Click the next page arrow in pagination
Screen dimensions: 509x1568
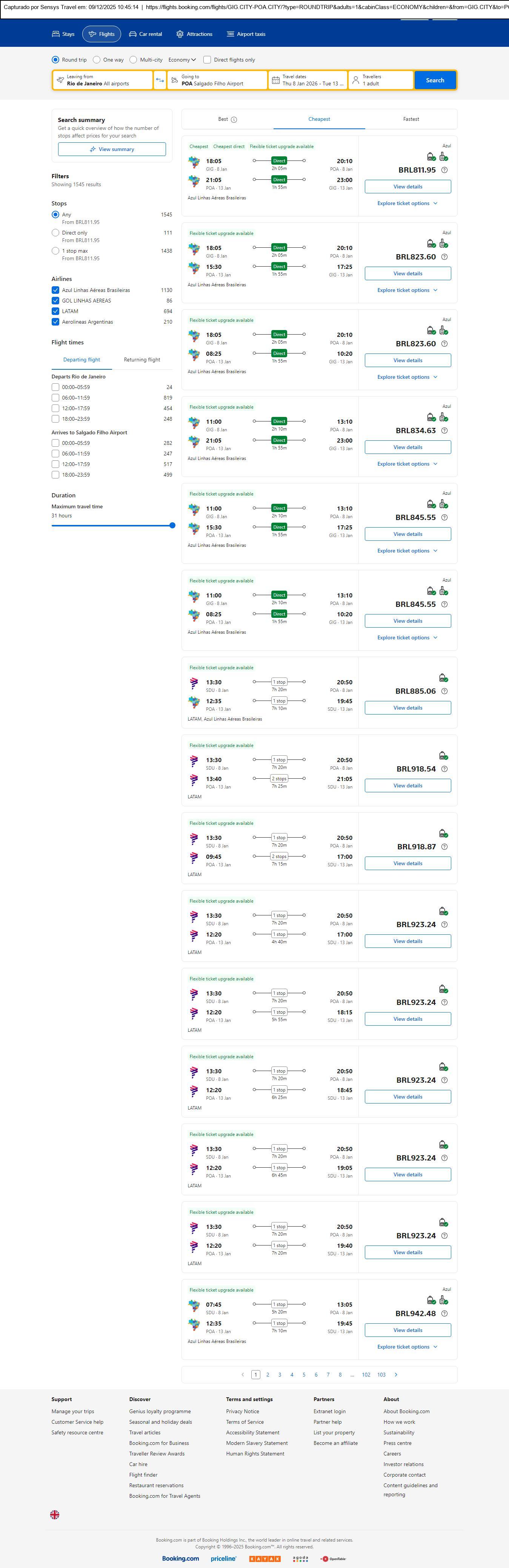coord(396,1374)
